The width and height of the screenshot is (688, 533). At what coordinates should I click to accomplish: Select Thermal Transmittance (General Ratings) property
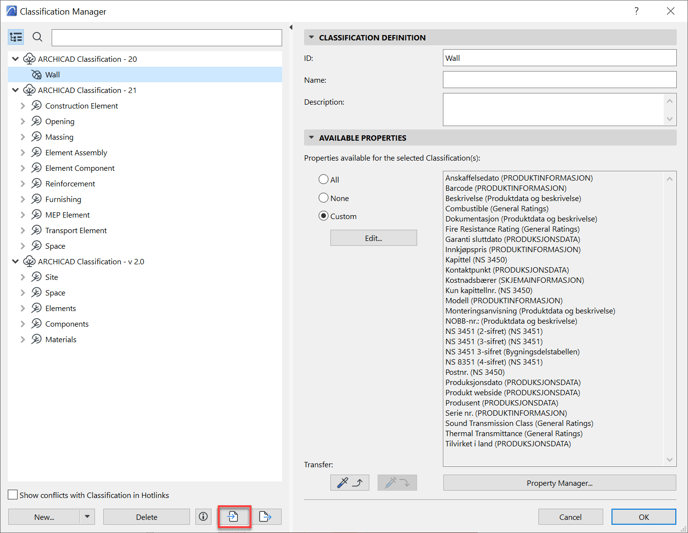514,433
